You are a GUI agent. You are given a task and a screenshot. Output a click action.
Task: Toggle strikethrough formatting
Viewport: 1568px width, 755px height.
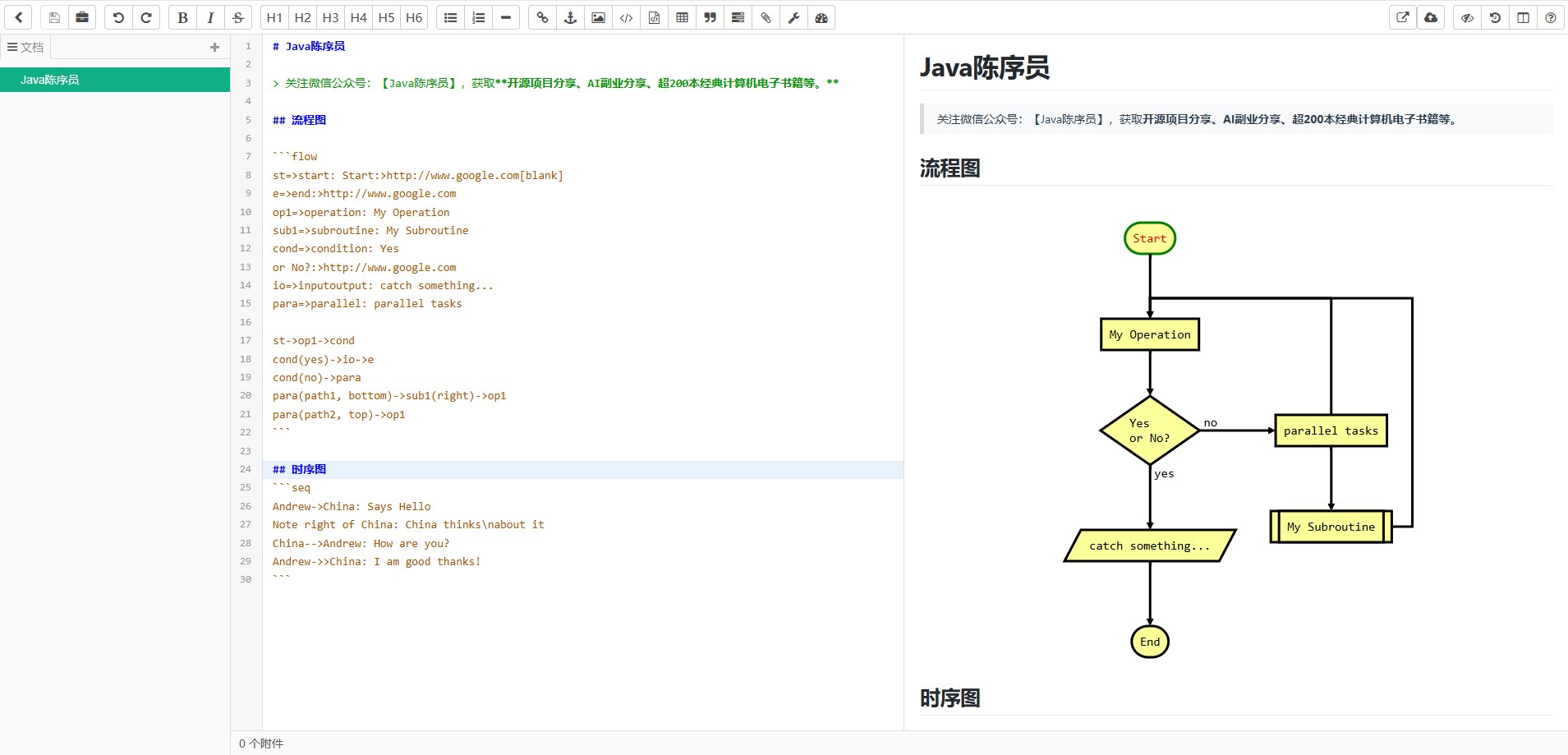[238, 17]
